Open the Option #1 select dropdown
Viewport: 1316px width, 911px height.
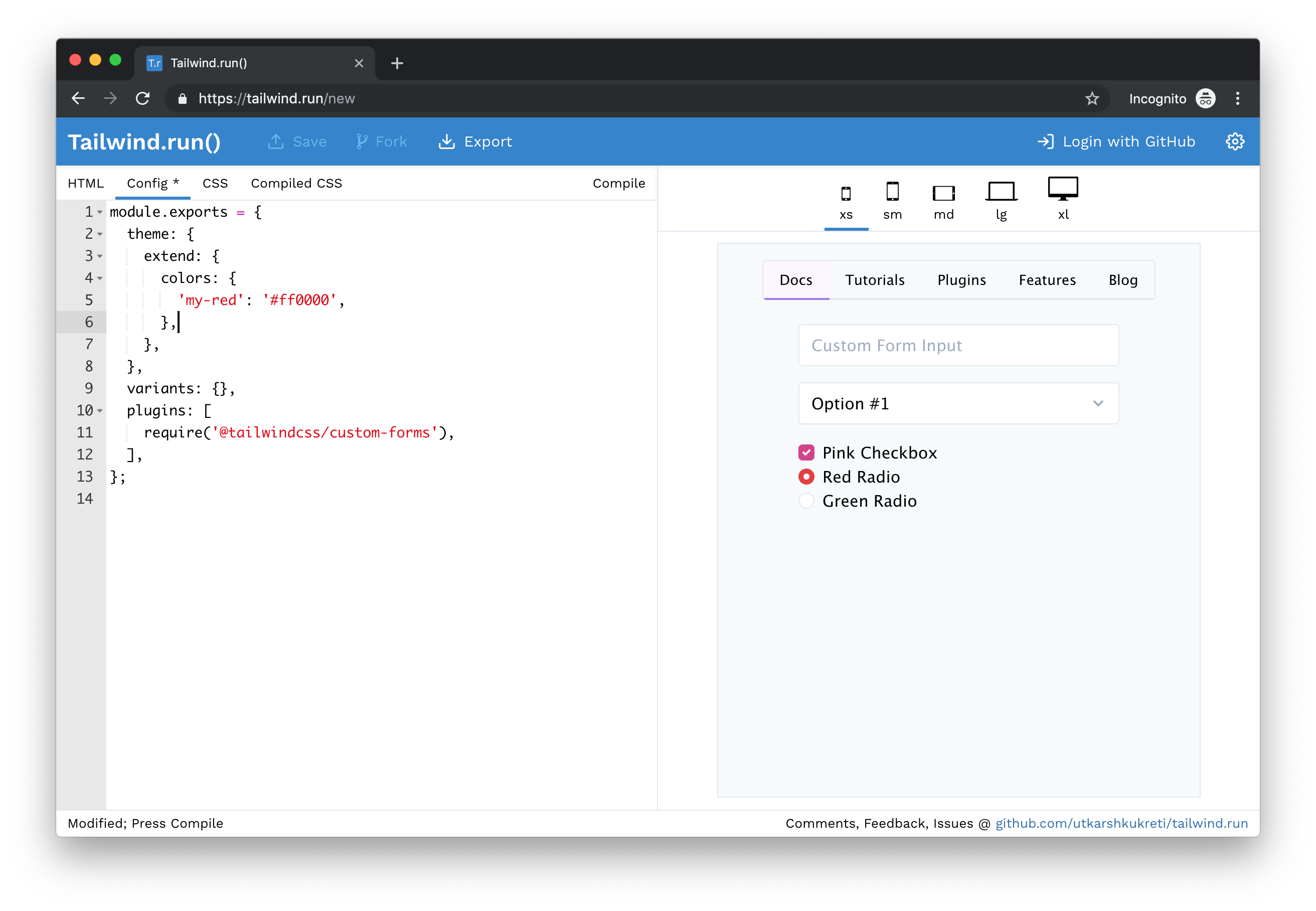click(x=958, y=403)
